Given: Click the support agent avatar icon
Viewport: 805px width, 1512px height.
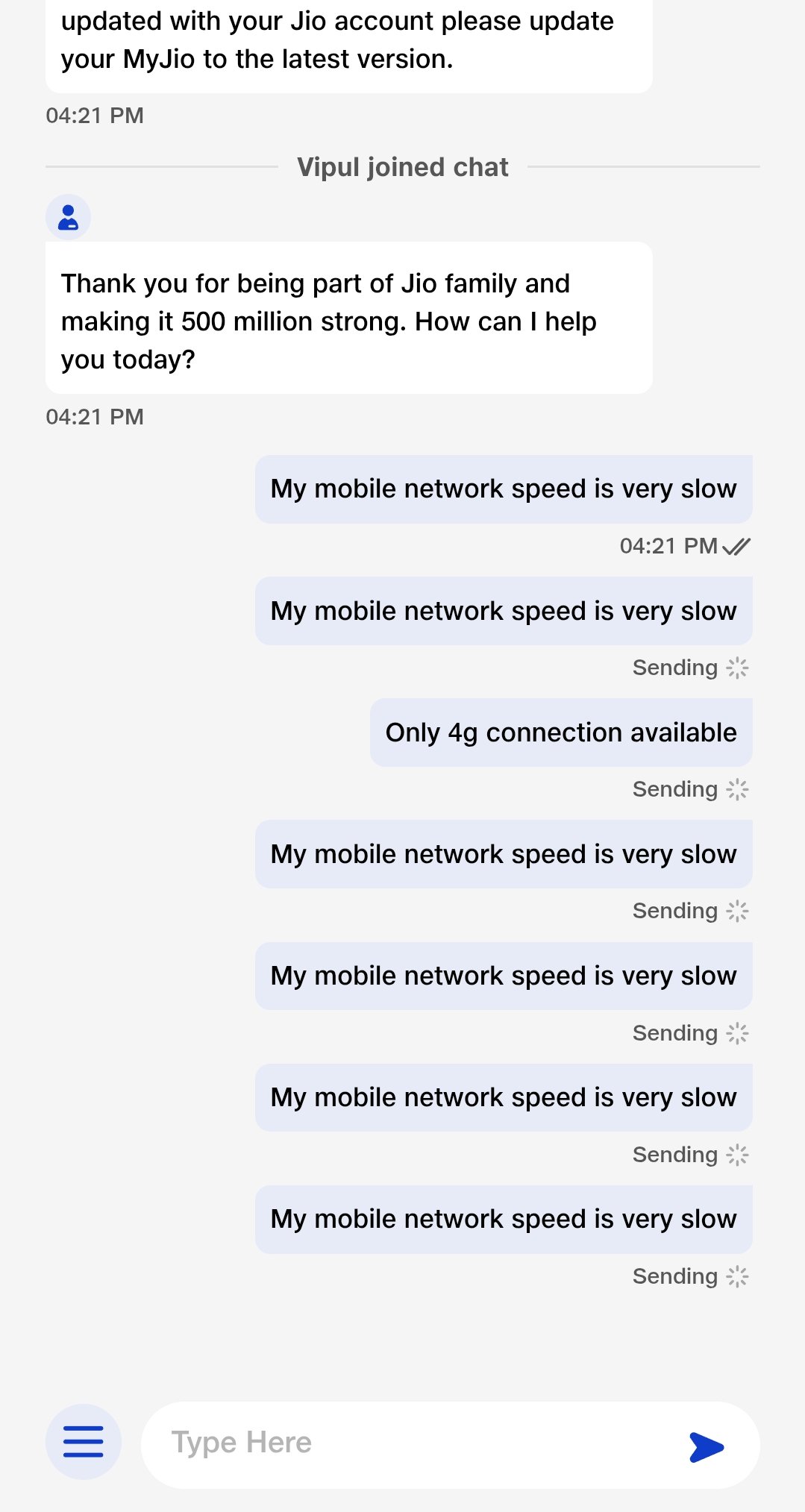Looking at the screenshot, I should coord(68,217).
